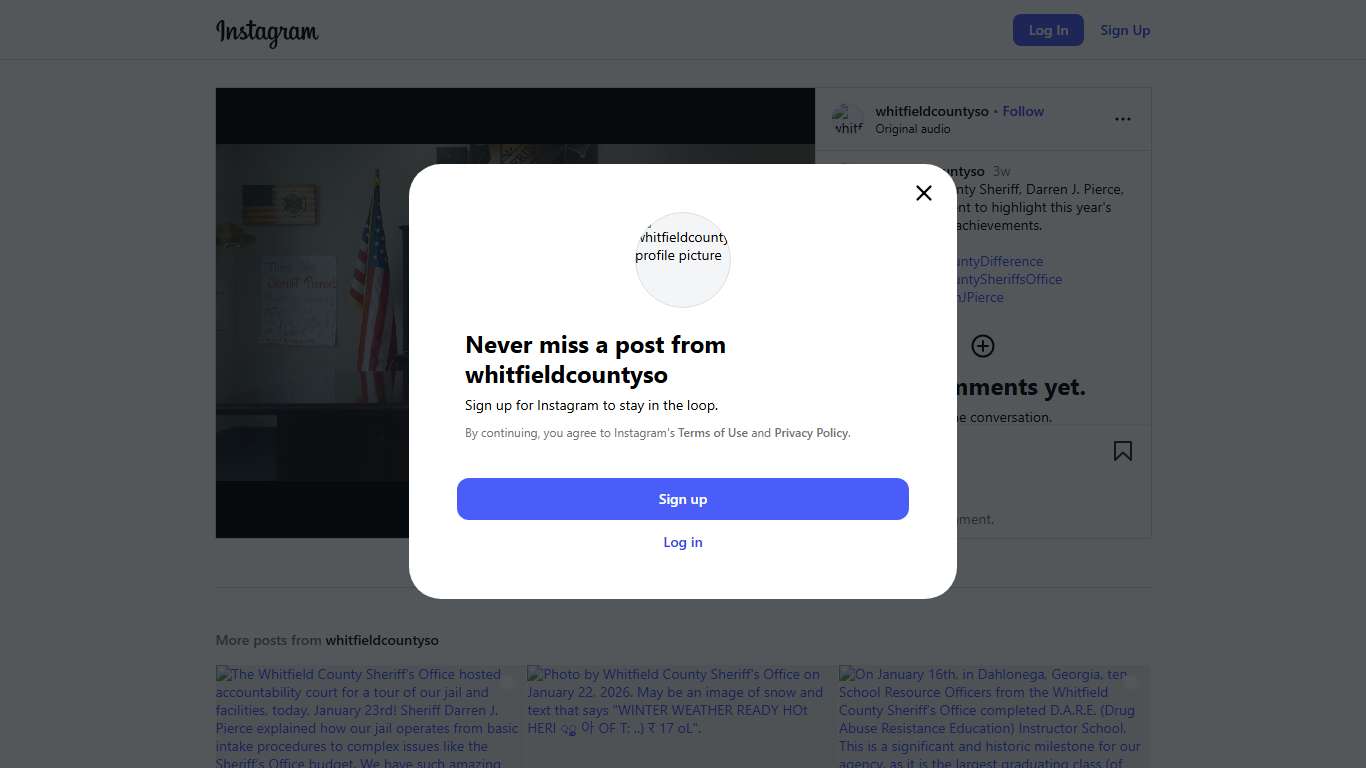Click the profile picture inside the popup
The width and height of the screenshot is (1366, 768).
pos(683,259)
